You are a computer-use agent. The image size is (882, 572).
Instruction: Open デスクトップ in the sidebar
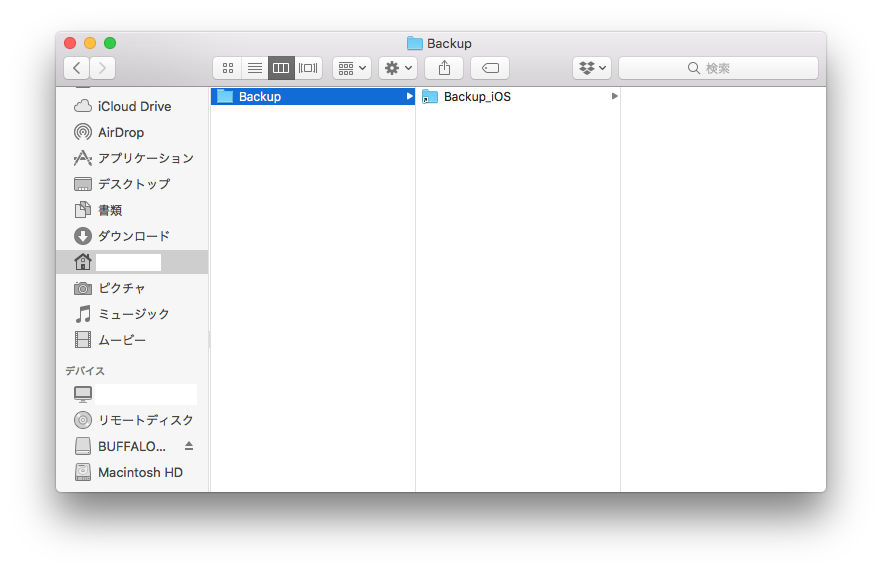click(x=132, y=184)
